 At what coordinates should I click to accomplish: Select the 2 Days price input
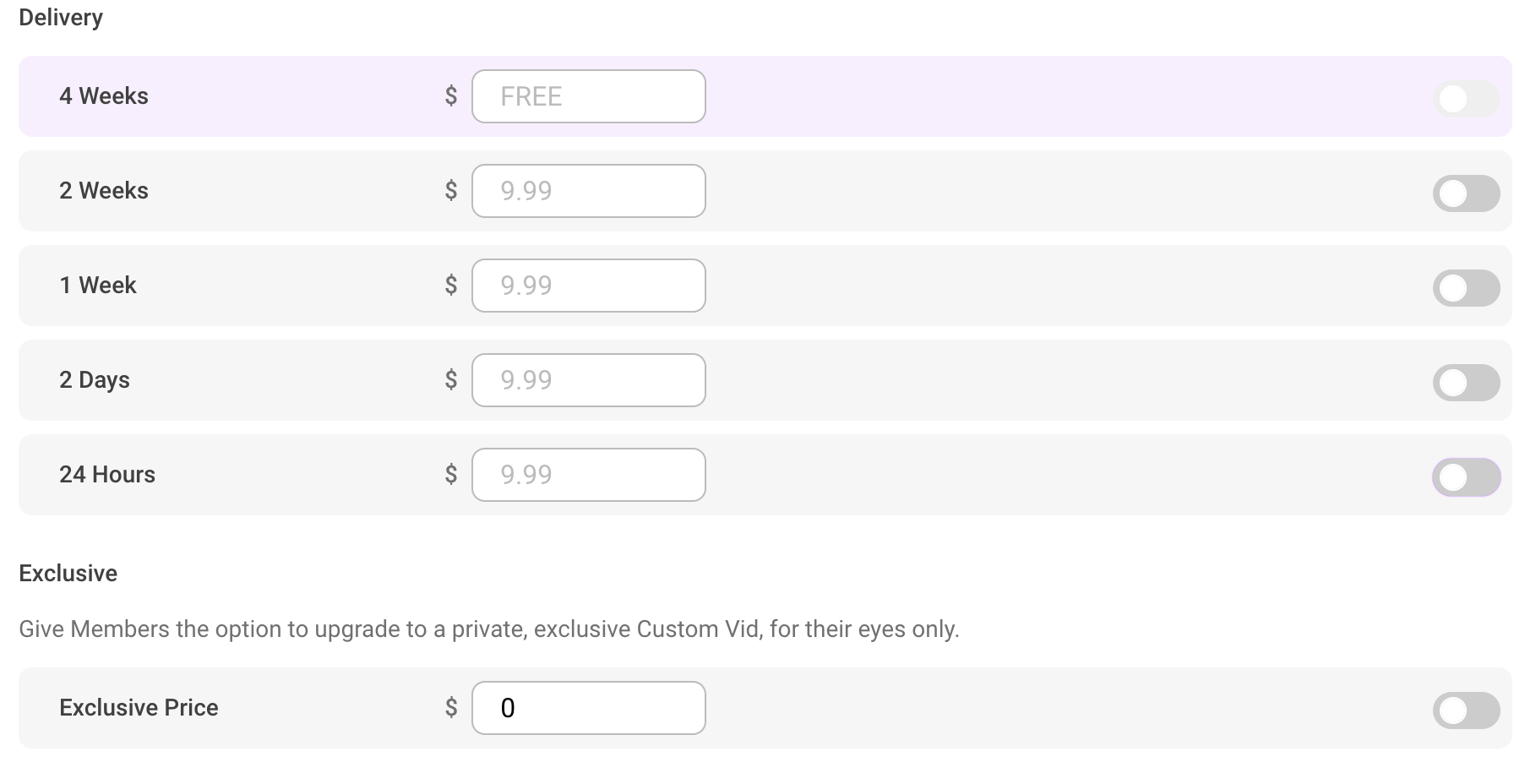[x=588, y=380]
